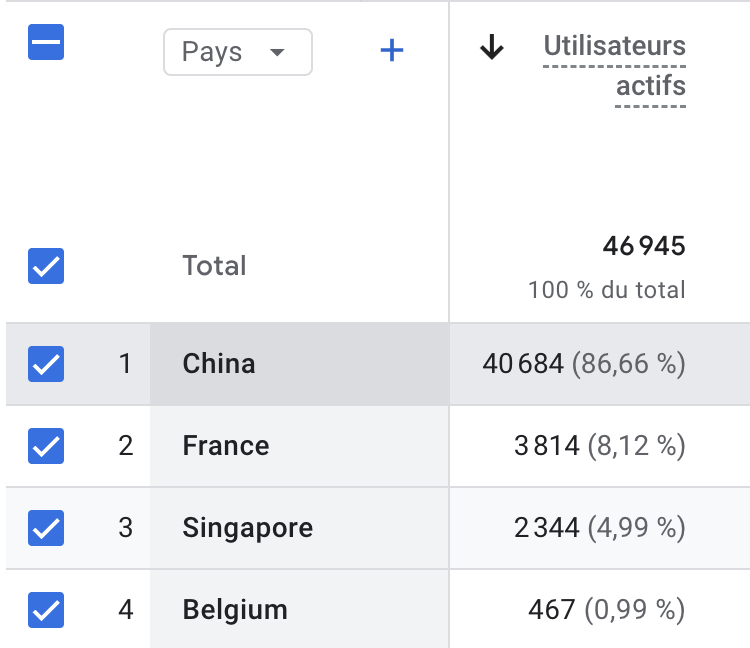This screenshot has width=750, height=648.
Task: Uncheck the China row checkbox
Action: [46, 363]
